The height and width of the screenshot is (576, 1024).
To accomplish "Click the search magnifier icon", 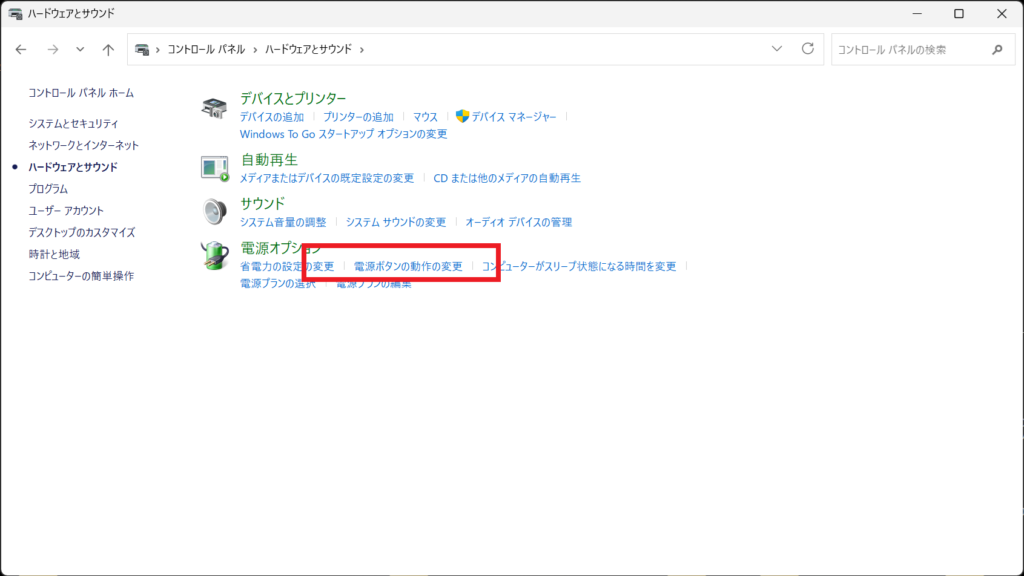I will [x=996, y=49].
